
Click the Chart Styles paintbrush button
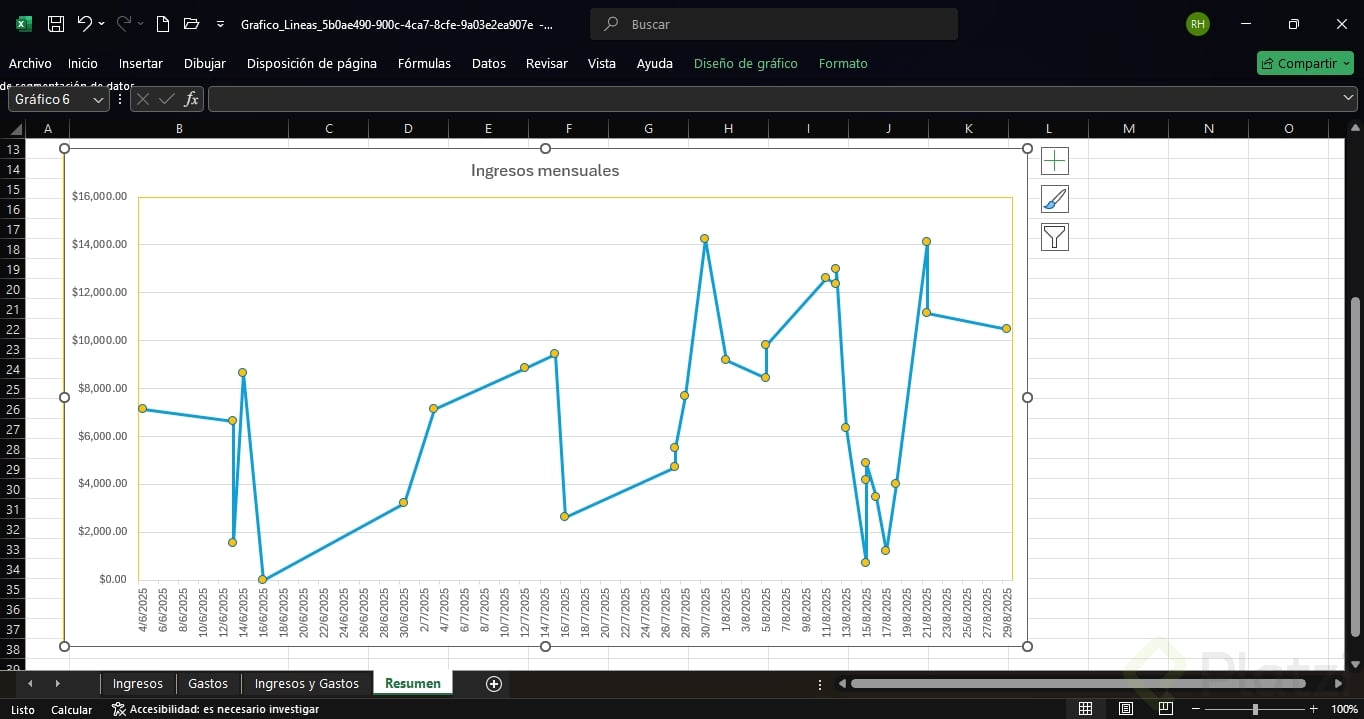point(1055,199)
